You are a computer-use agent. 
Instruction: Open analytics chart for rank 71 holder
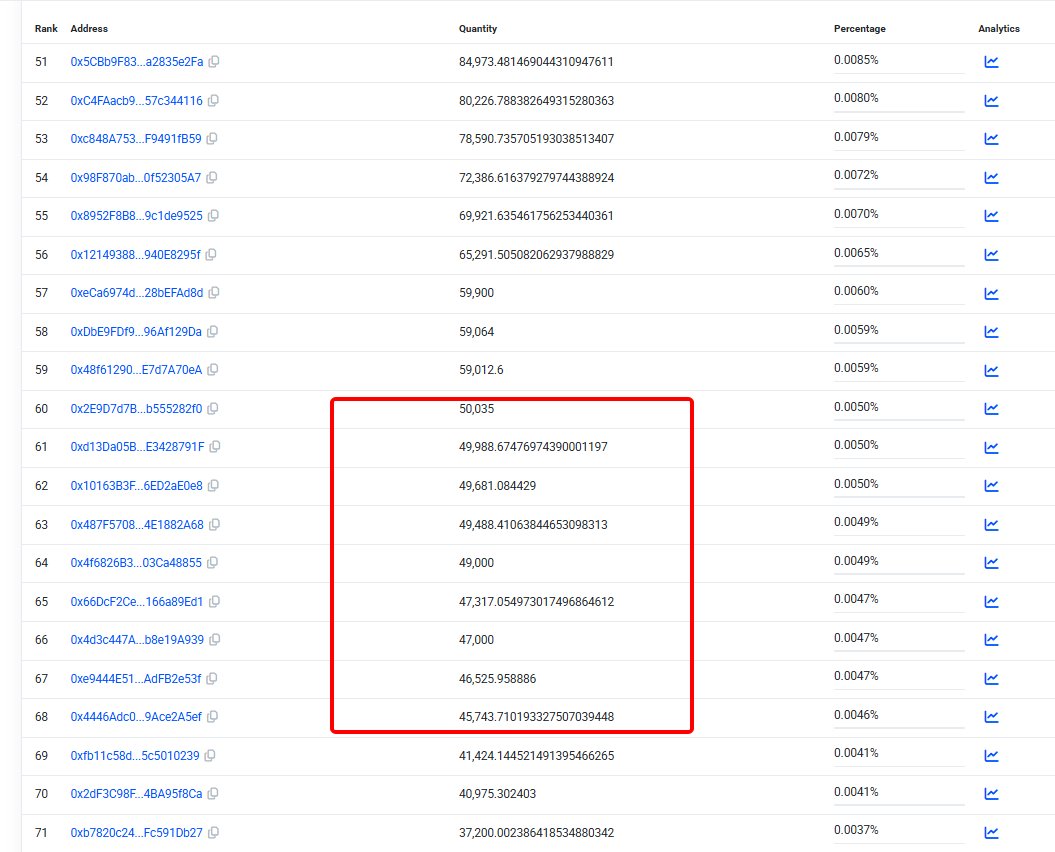point(991,833)
